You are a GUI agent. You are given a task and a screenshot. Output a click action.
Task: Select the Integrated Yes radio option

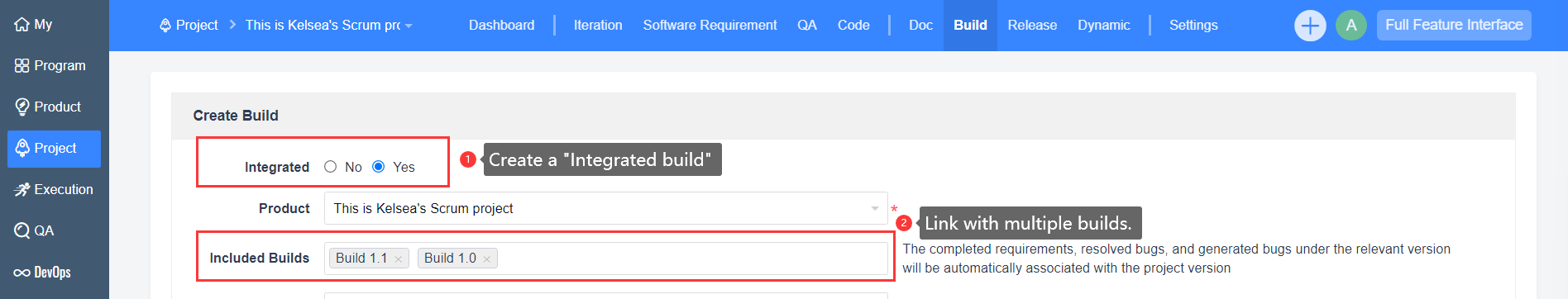coord(379,167)
